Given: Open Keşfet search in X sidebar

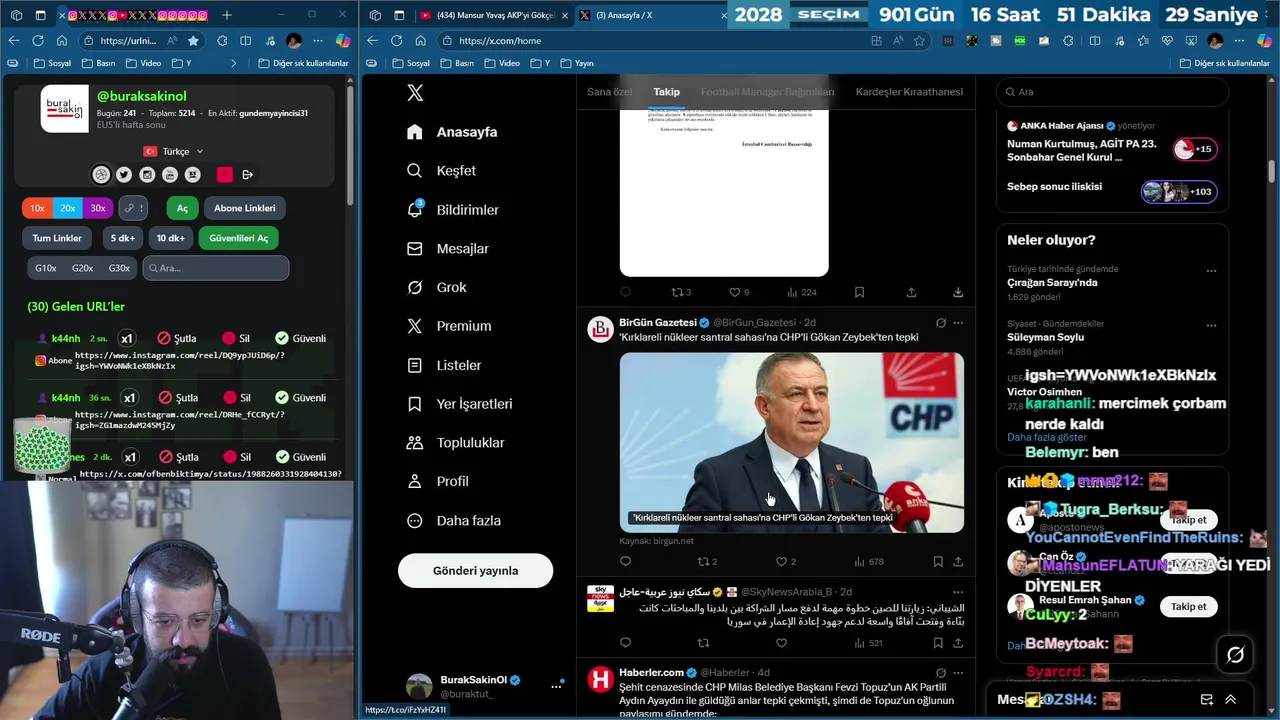Looking at the screenshot, I should tap(442, 171).
